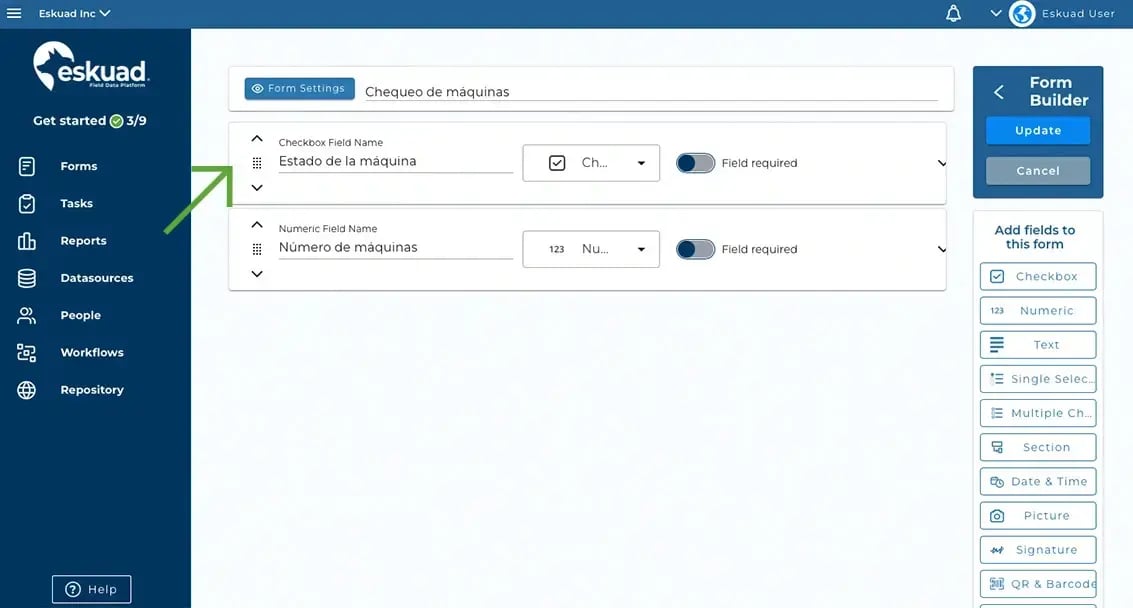Open notifications with the bell icon
1133x608 pixels.
[951, 13]
